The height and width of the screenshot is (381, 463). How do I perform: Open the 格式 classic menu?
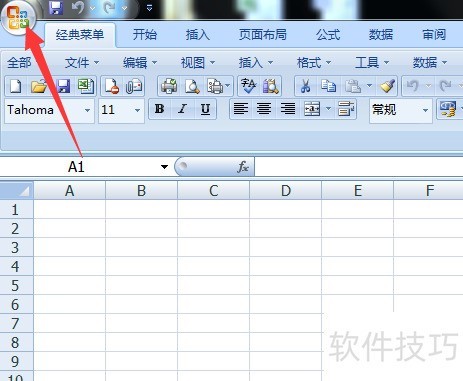click(314, 62)
